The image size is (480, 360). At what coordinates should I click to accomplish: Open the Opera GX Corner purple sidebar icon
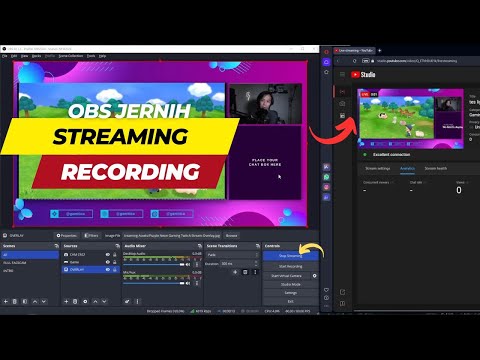[x=327, y=62]
